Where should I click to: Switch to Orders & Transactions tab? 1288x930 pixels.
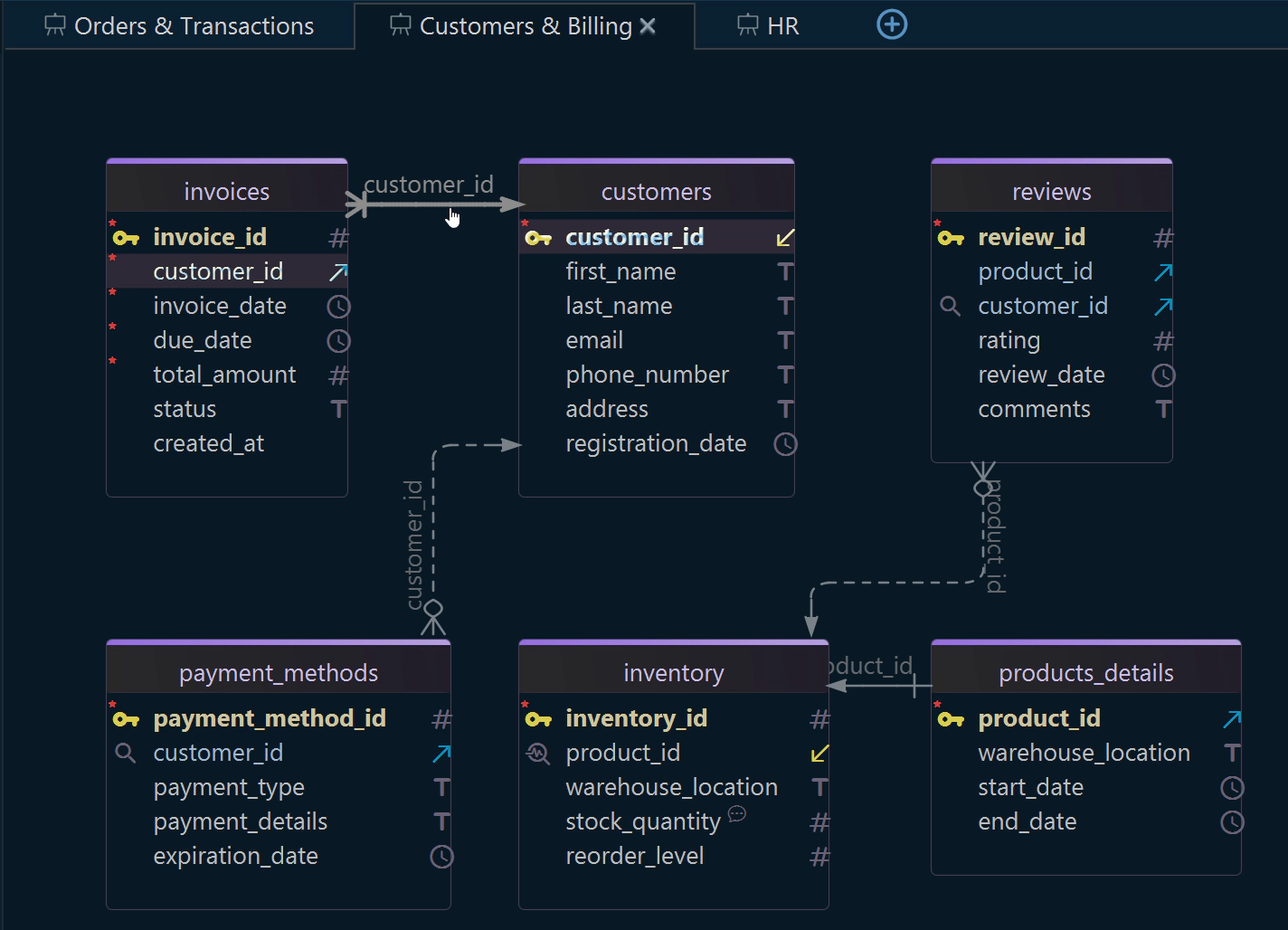[x=179, y=26]
